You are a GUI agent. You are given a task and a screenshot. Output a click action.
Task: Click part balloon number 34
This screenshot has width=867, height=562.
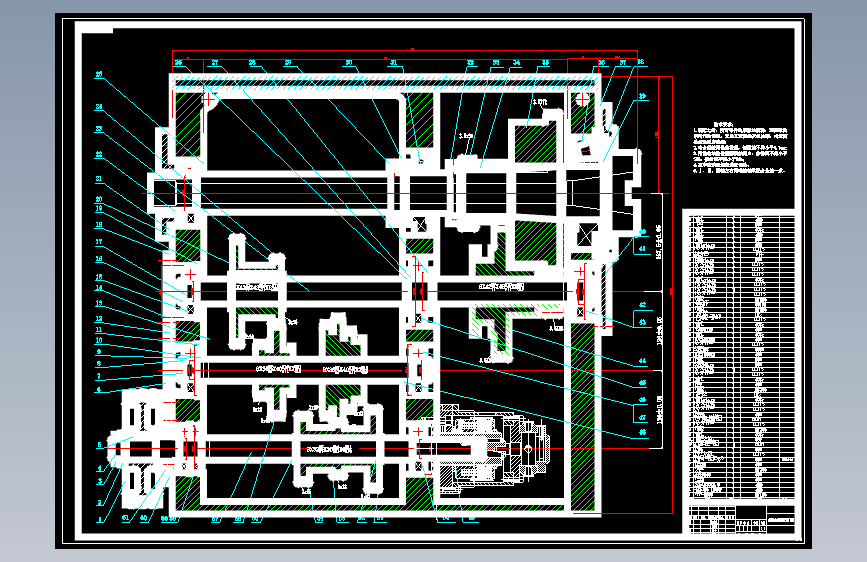[516, 63]
